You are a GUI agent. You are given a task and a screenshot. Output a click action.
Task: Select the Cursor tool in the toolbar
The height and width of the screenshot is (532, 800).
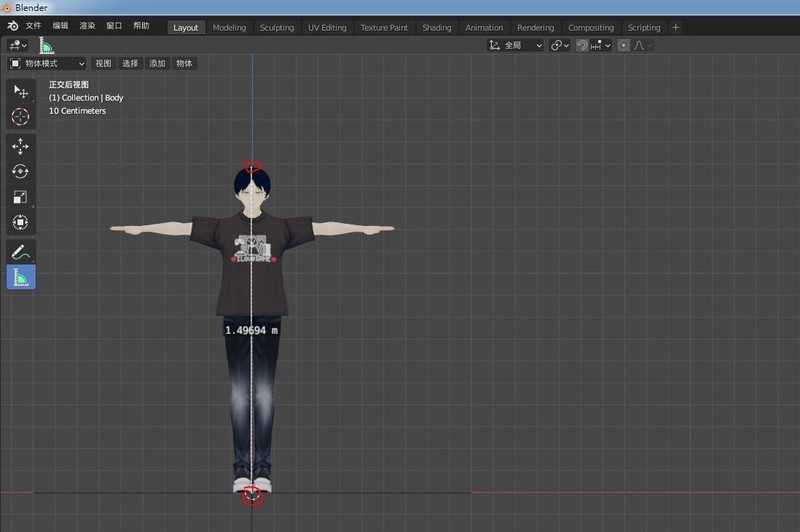pyautogui.click(x=20, y=117)
